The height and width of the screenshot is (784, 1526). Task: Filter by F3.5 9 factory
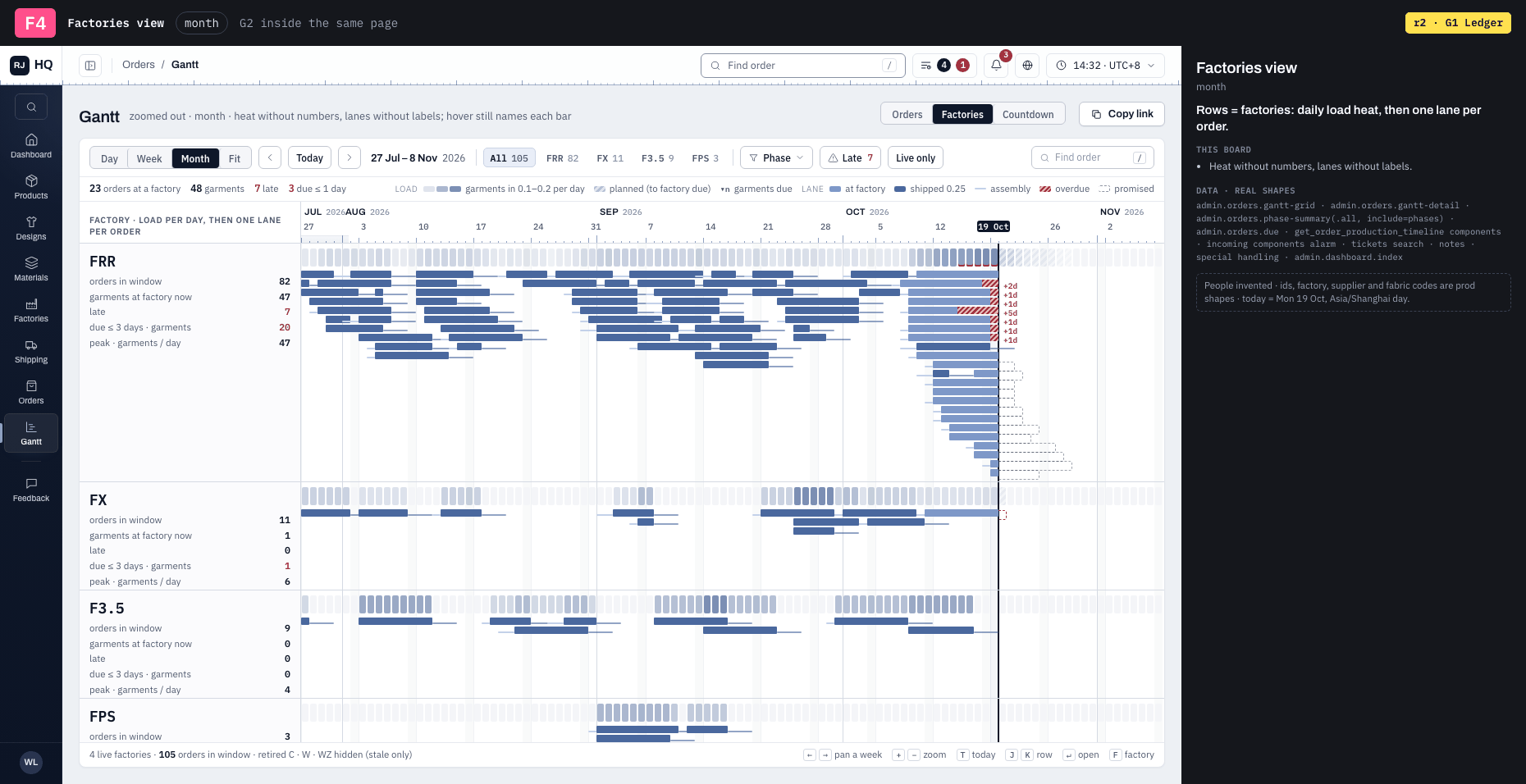click(x=657, y=158)
